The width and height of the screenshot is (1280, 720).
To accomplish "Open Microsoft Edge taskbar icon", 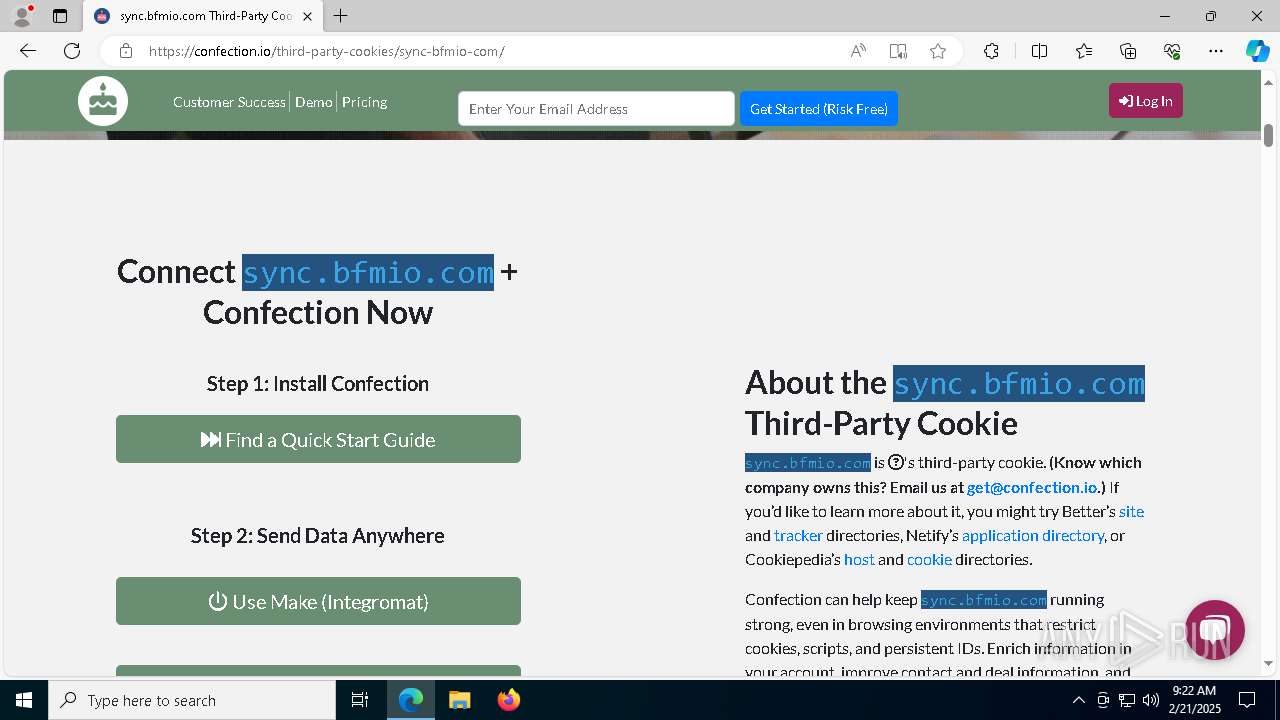I will 411,700.
